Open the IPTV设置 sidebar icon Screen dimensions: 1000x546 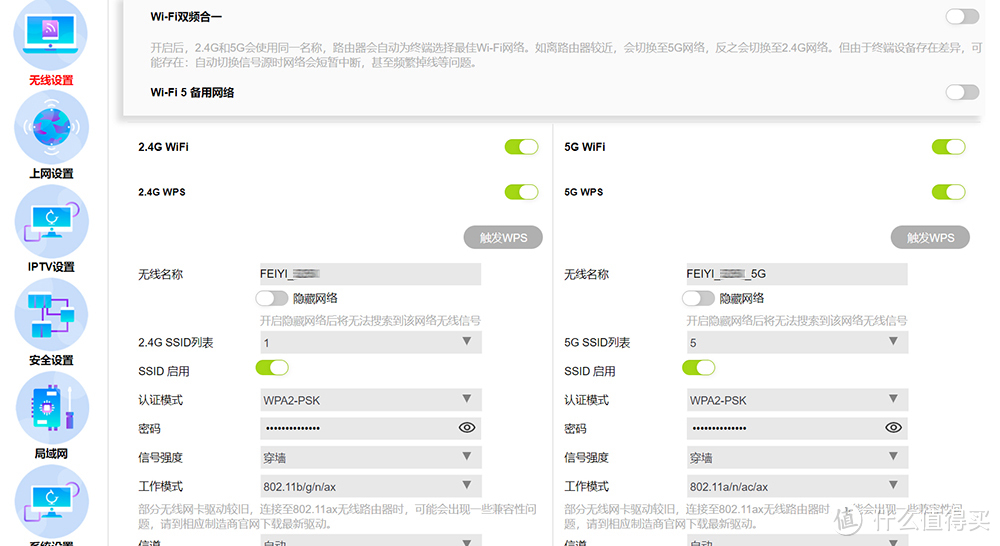tap(51, 221)
